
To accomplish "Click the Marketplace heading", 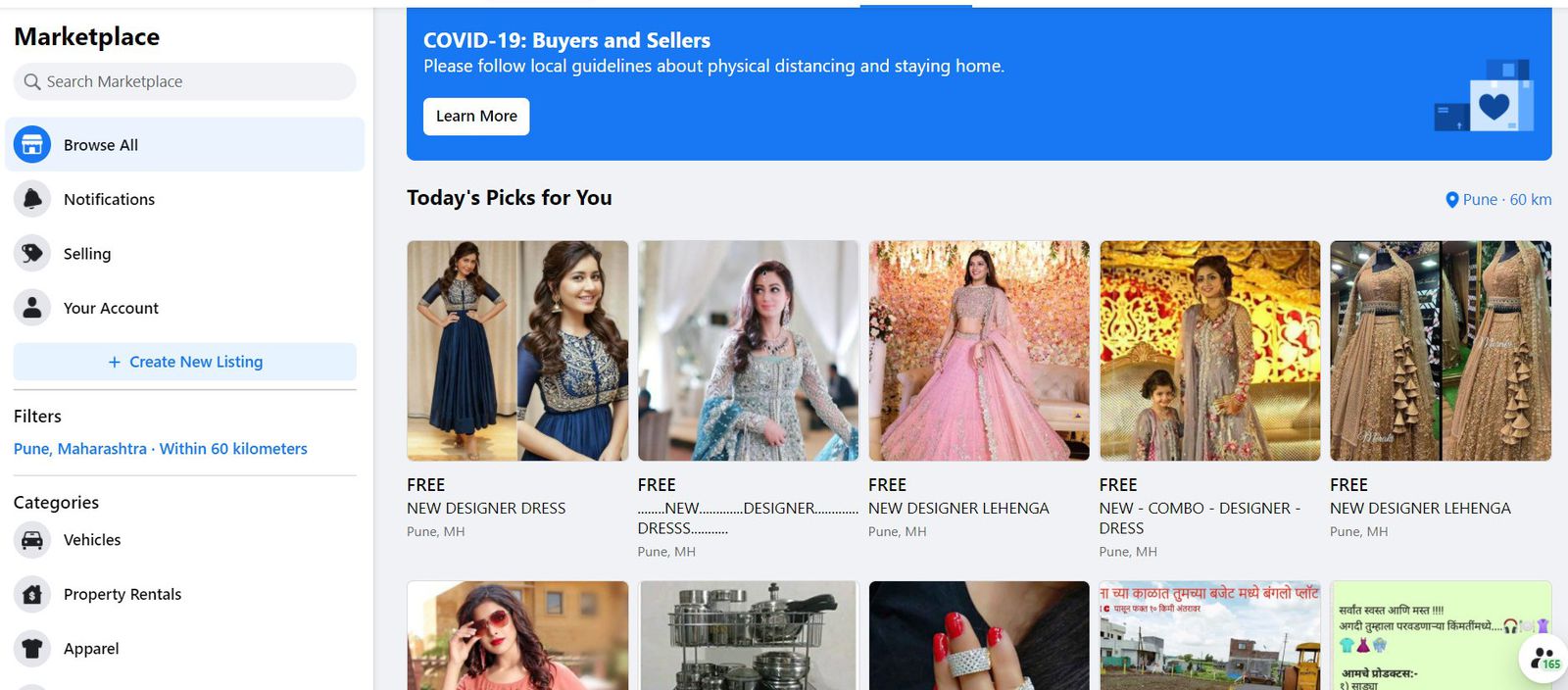I will point(87,37).
